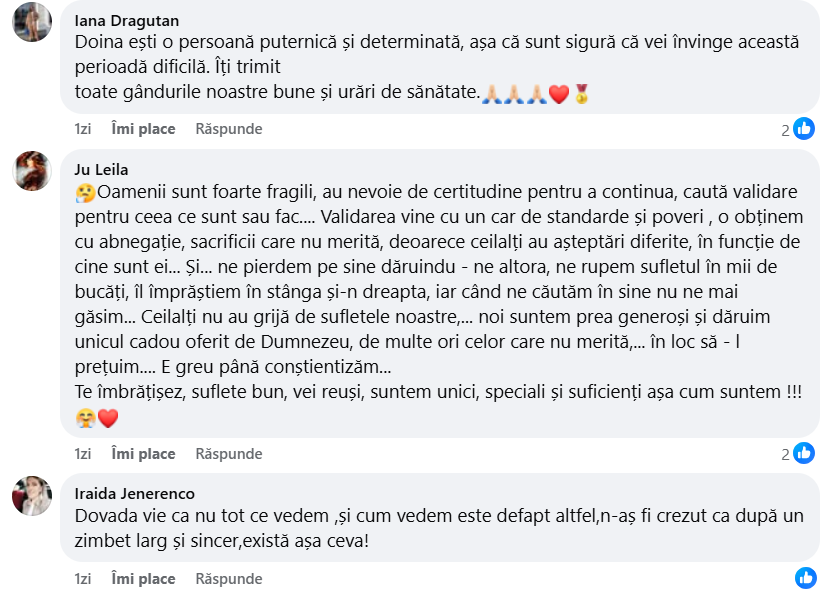Click the 1zi timestamp on Iraida's comment
This screenshot has width=825, height=598.
[83, 579]
